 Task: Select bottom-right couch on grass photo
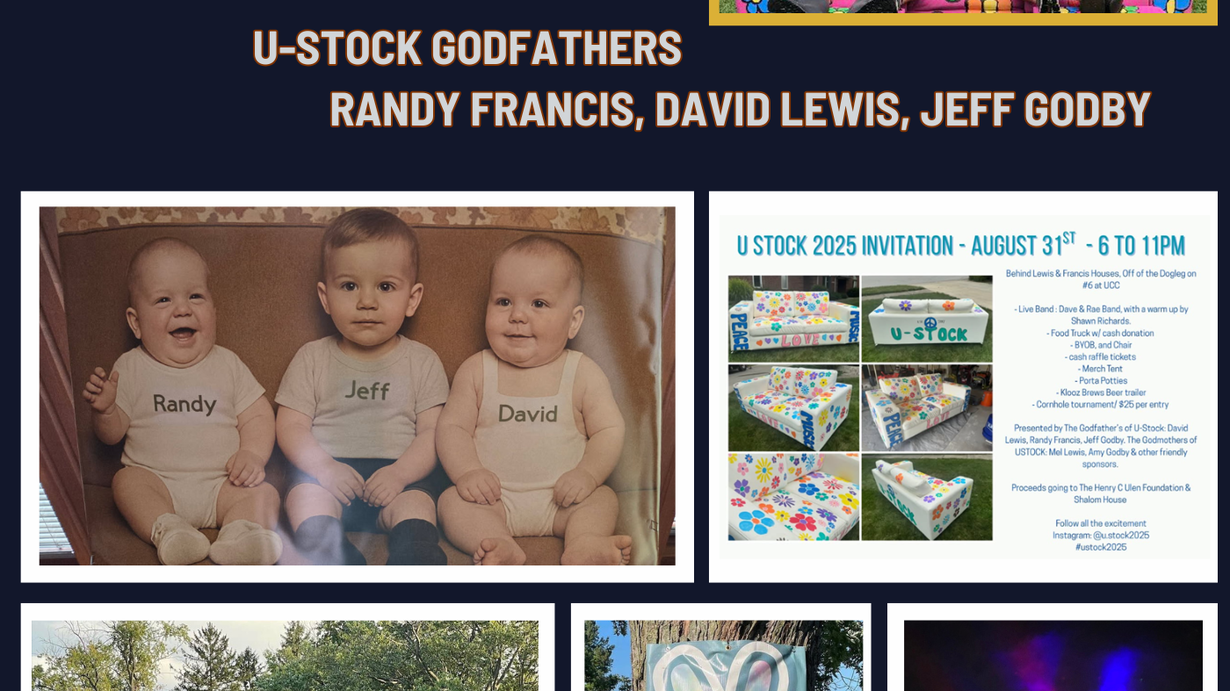[927, 497]
